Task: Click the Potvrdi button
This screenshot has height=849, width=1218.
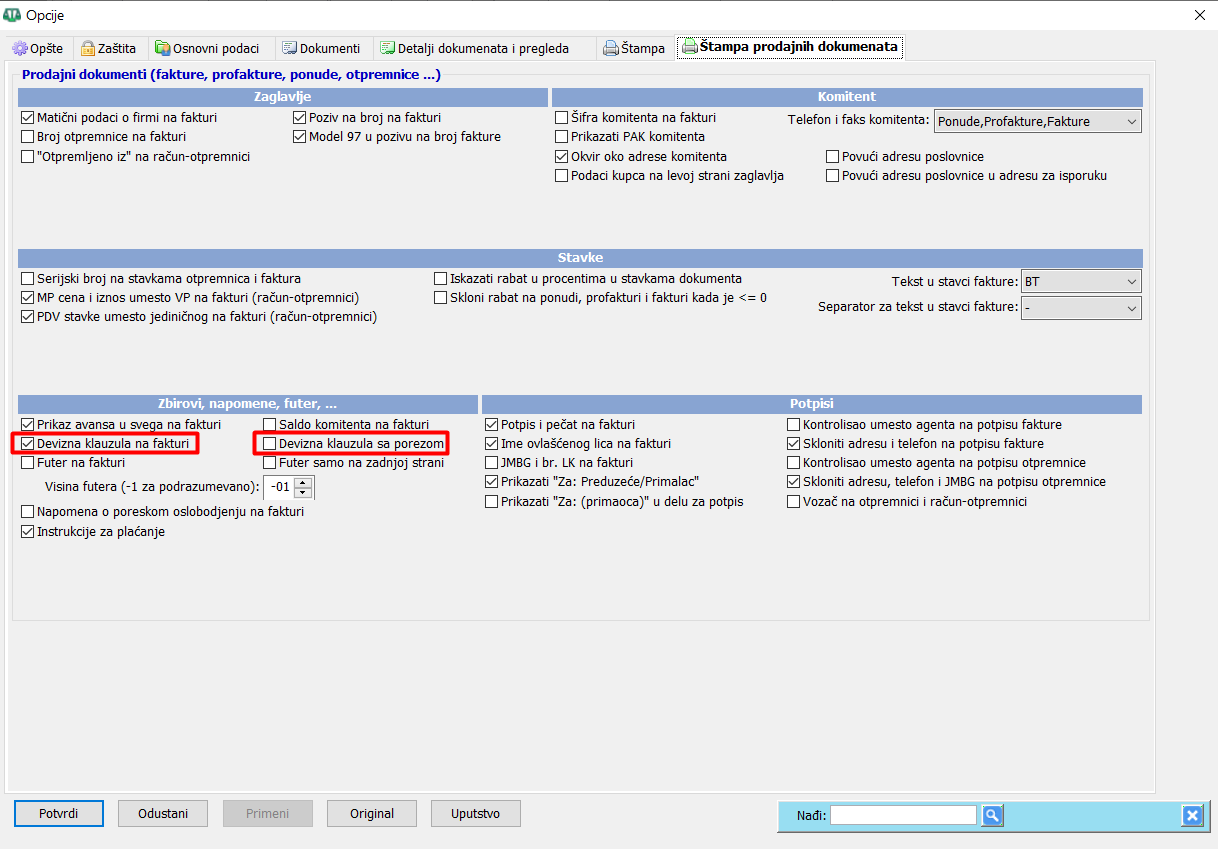Action: click(x=59, y=813)
